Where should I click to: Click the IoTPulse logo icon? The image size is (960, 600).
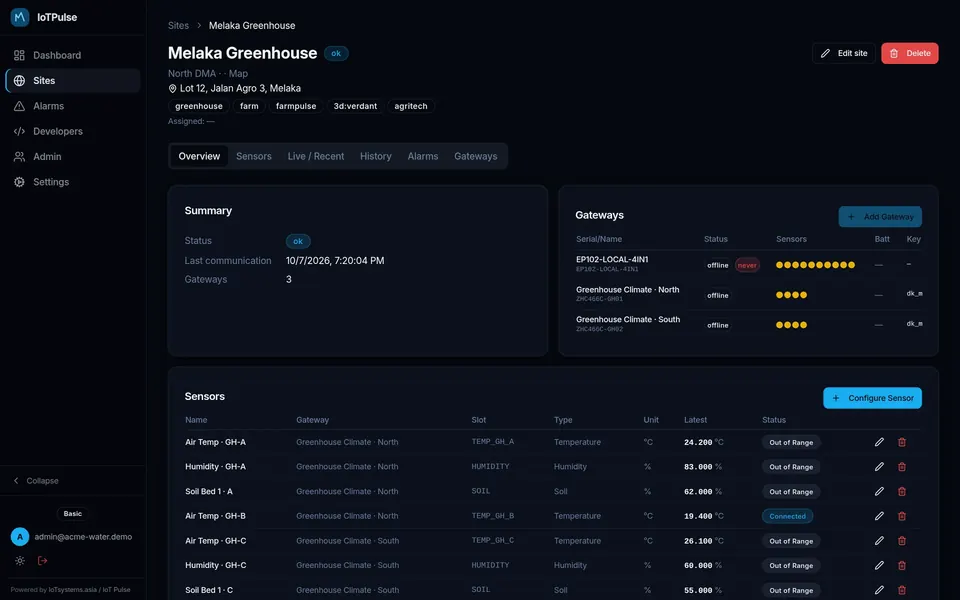coord(20,17)
